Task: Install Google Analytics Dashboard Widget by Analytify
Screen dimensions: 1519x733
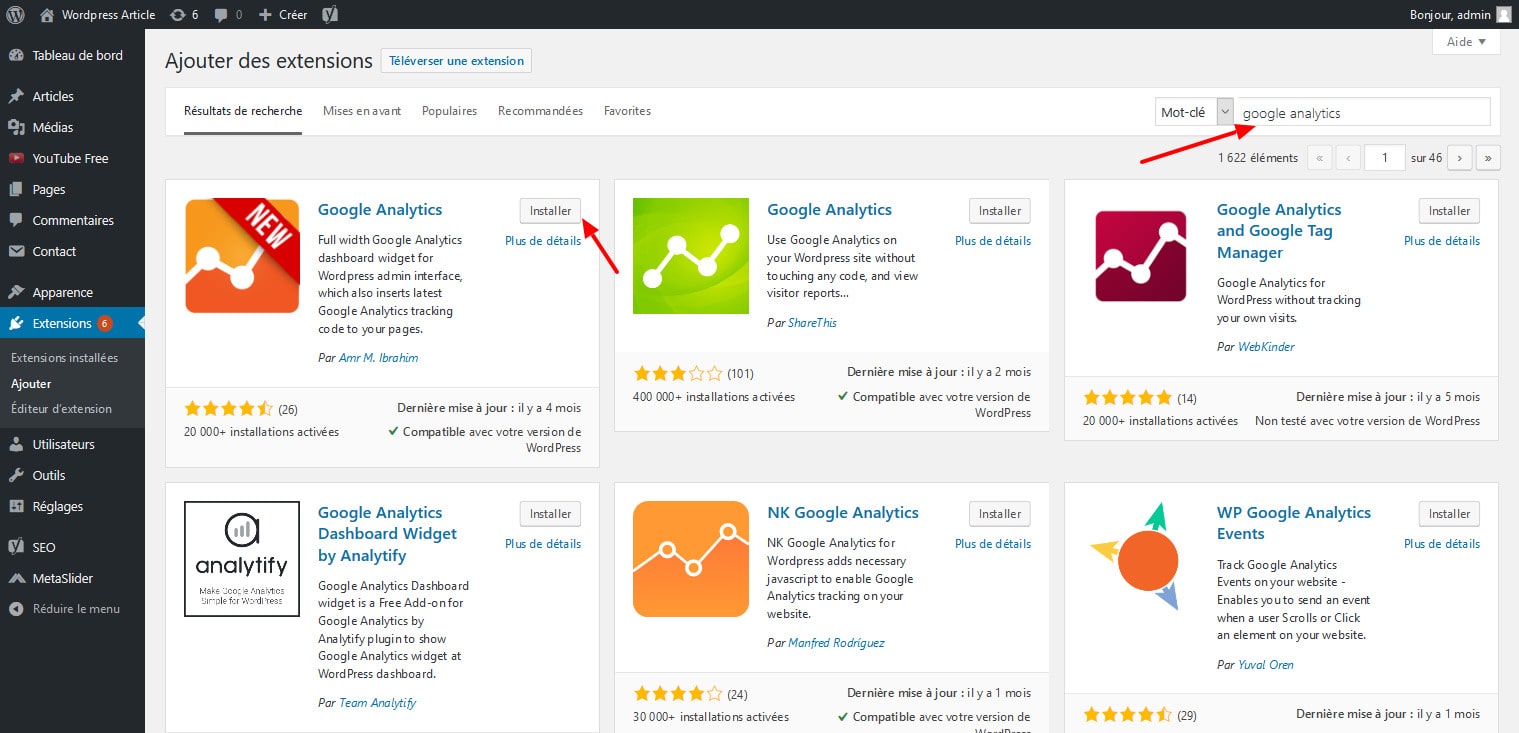Action: [550, 514]
